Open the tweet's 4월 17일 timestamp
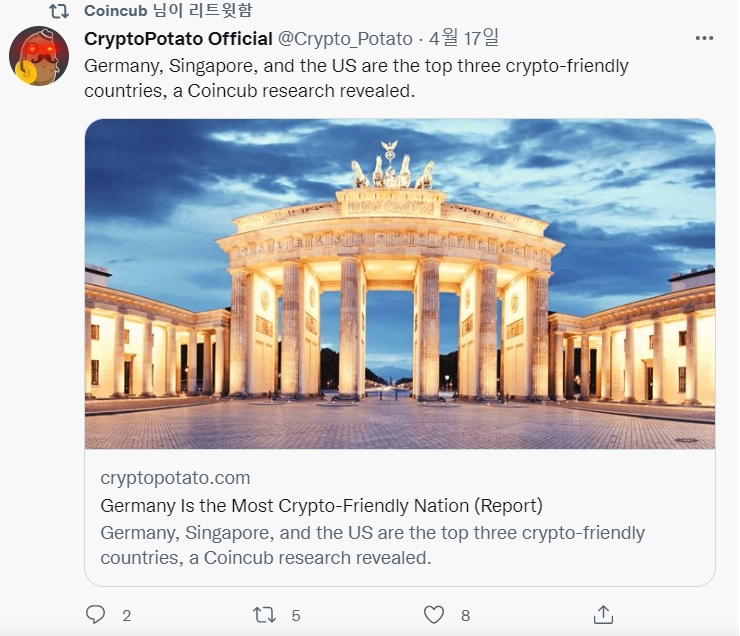Image resolution: width=740 pixels, height=636 pixels. 464,39
